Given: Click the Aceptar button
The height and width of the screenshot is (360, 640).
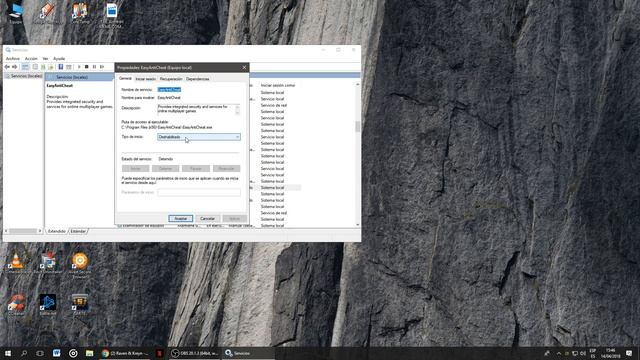Looking at the screenshot, I should pyautogui.click(x=180, y=218).
